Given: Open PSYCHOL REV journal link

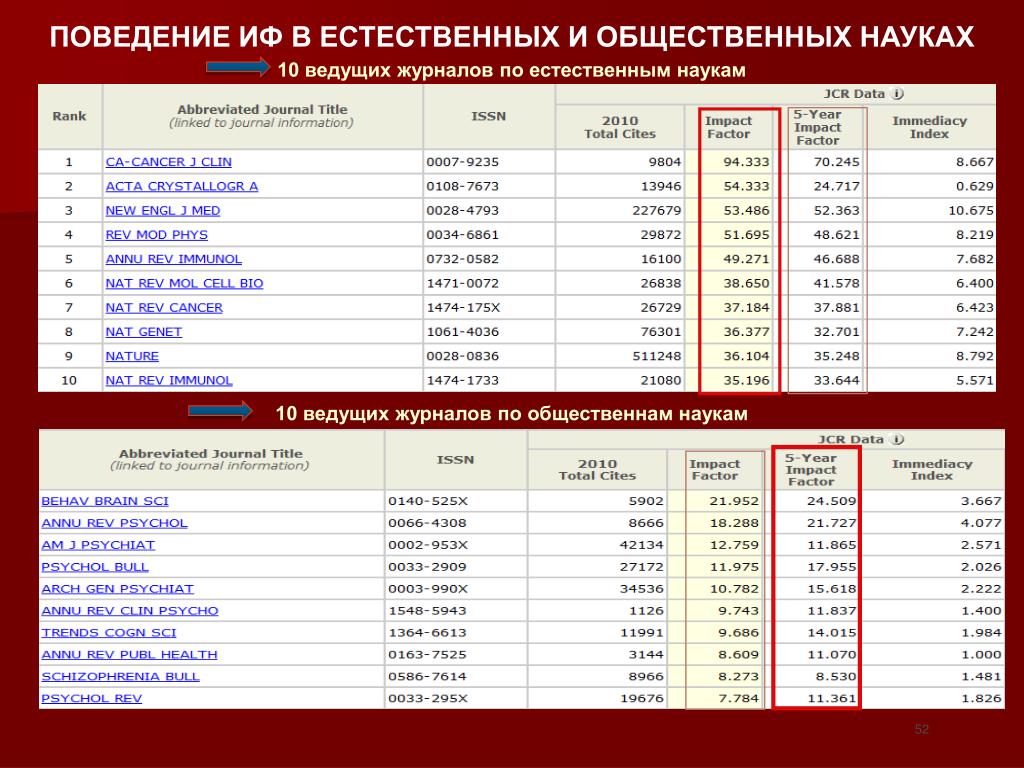Looking at the screenshot, I should [x=91, y=698].
